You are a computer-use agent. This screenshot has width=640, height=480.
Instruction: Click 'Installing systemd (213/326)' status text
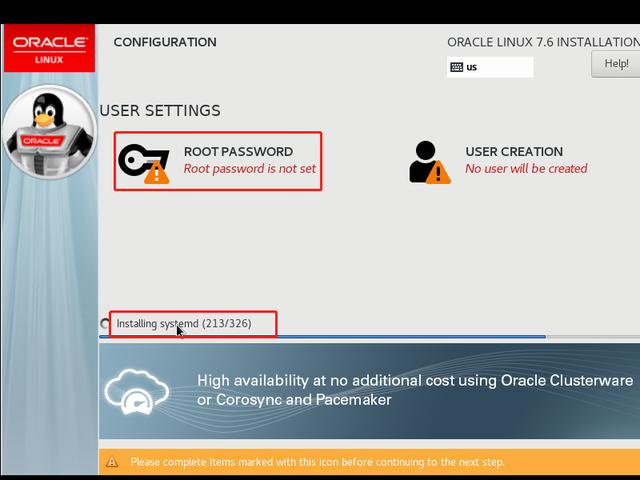click(184, 323)
